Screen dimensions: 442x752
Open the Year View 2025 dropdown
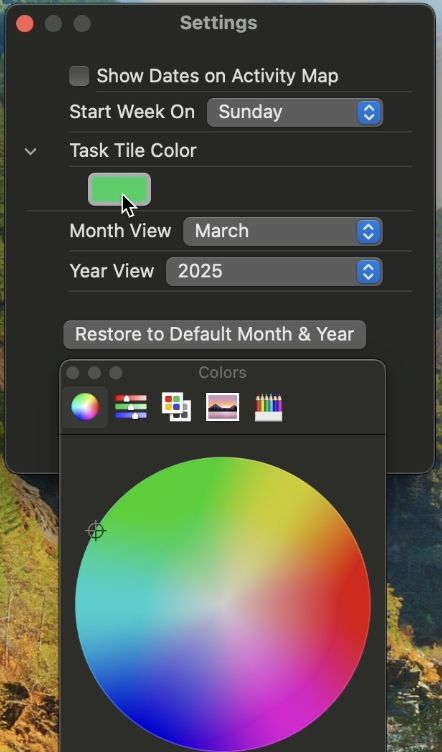(274, 271)
